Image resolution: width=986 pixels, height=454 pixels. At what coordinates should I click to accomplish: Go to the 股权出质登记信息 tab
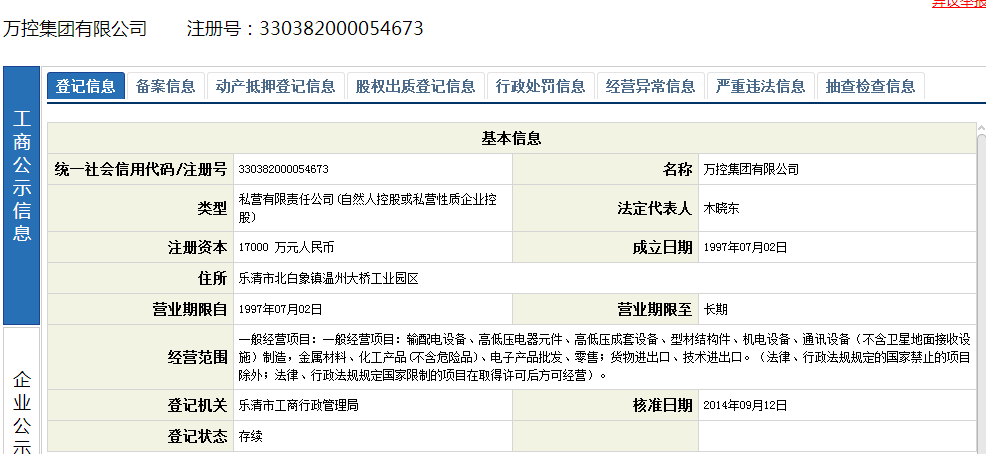(416, 86)
